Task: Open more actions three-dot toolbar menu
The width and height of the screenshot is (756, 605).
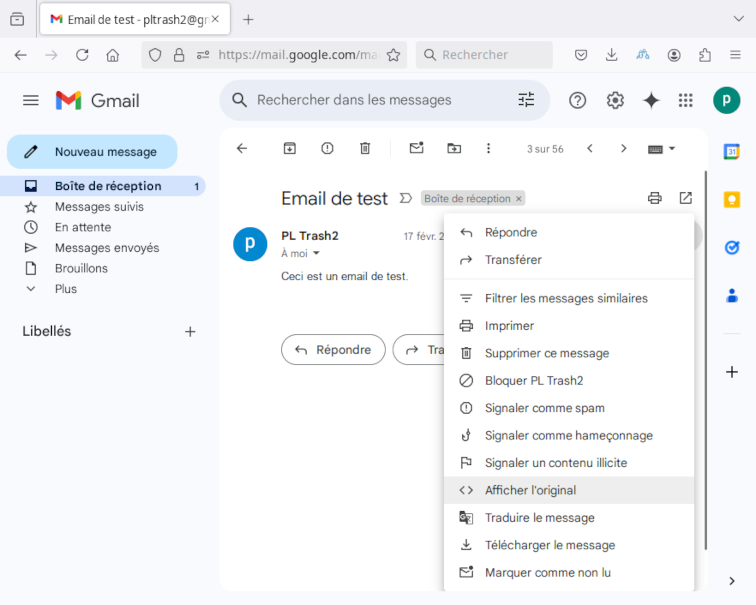Action: tap(488, 148)
